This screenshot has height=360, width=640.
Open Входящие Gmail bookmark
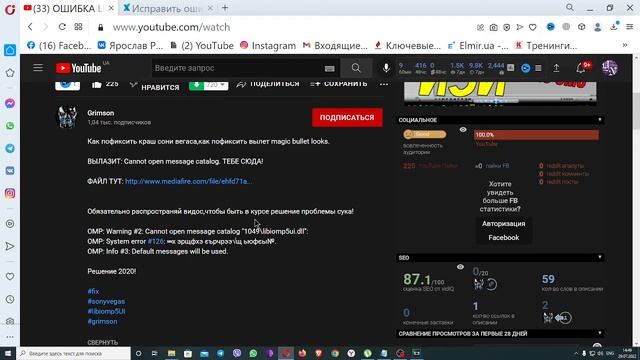tap(335, 46)
